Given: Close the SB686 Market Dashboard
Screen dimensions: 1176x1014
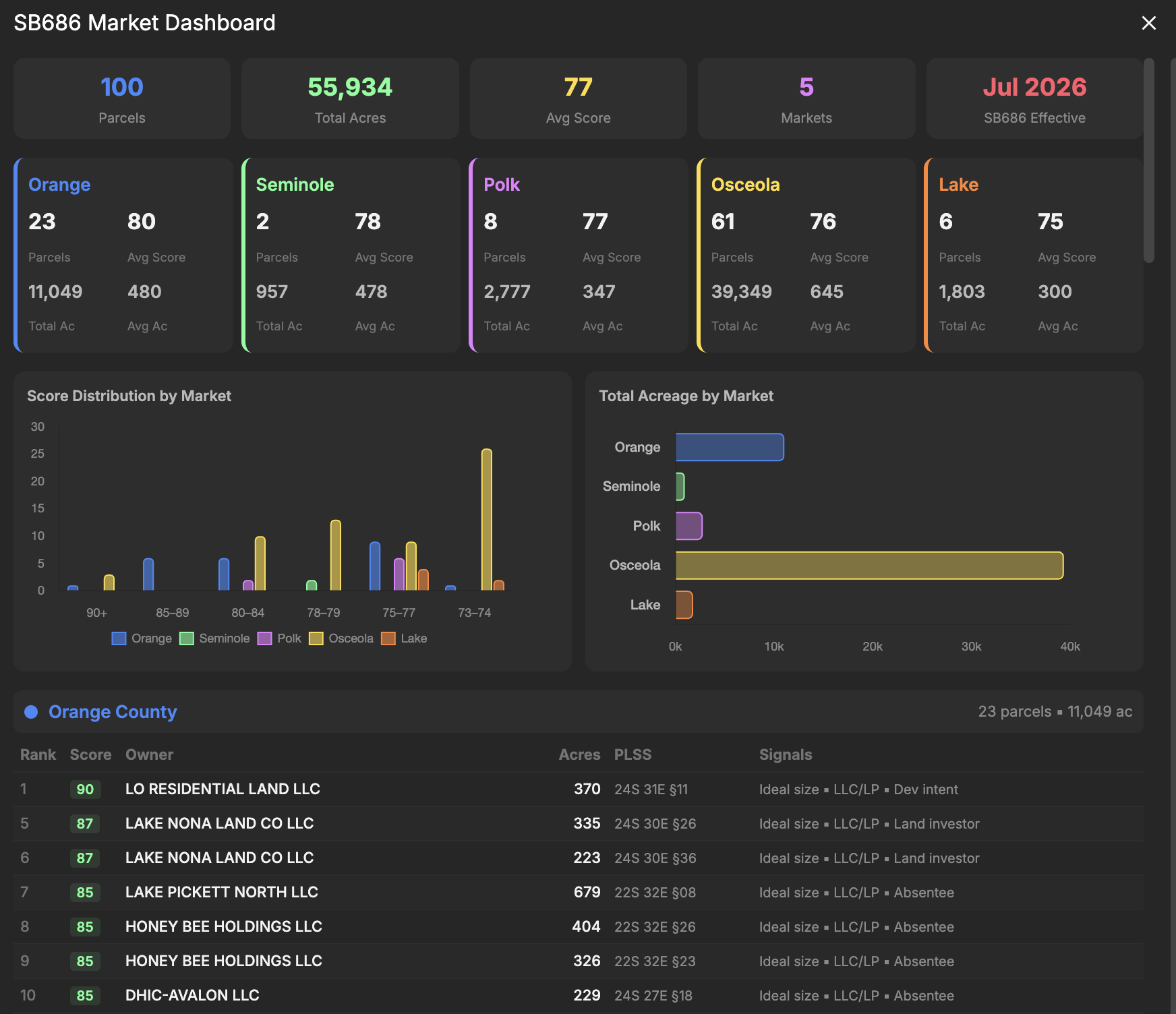Looking at the screenshot, I should 1148,23.
